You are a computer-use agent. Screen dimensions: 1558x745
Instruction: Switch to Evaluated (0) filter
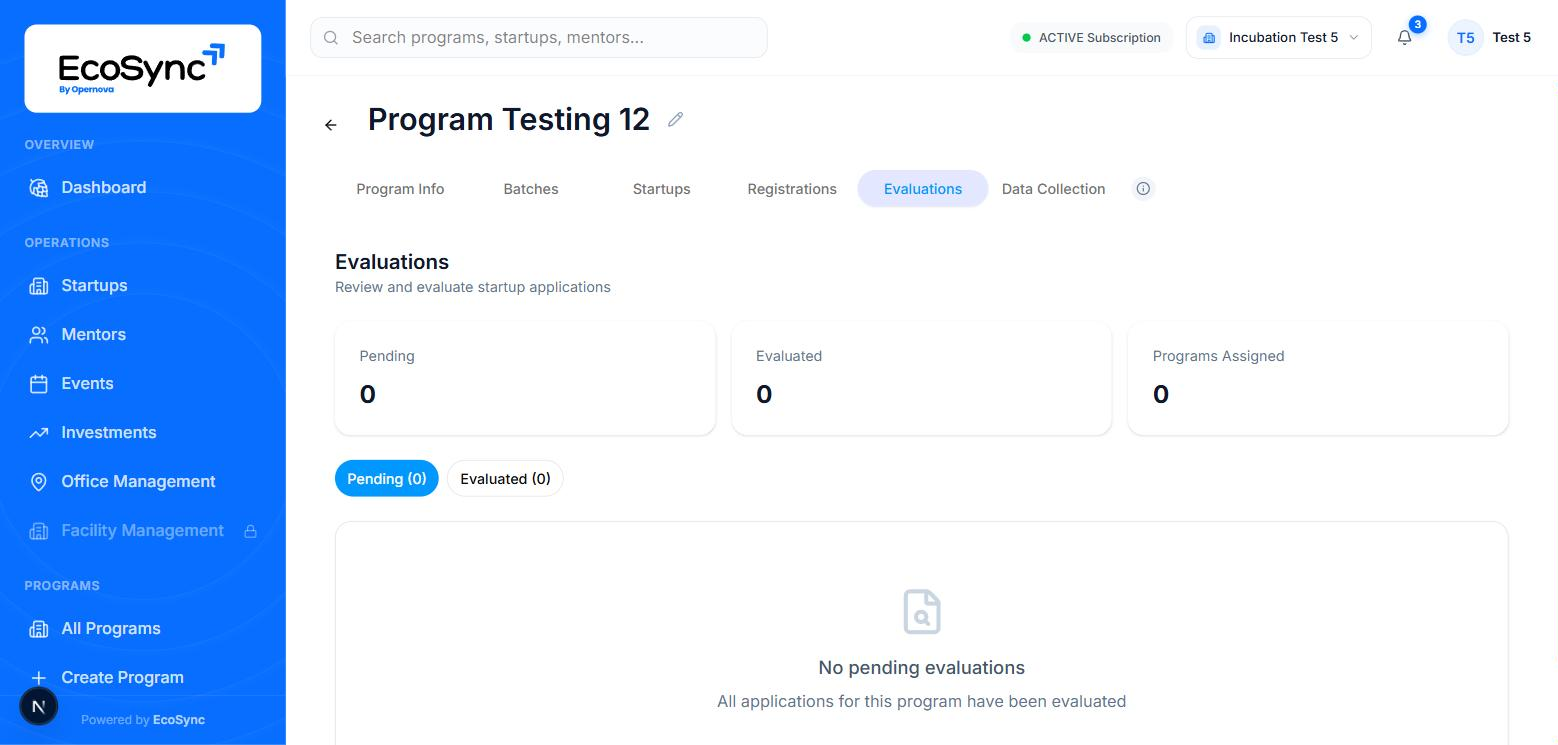(505, 479)
